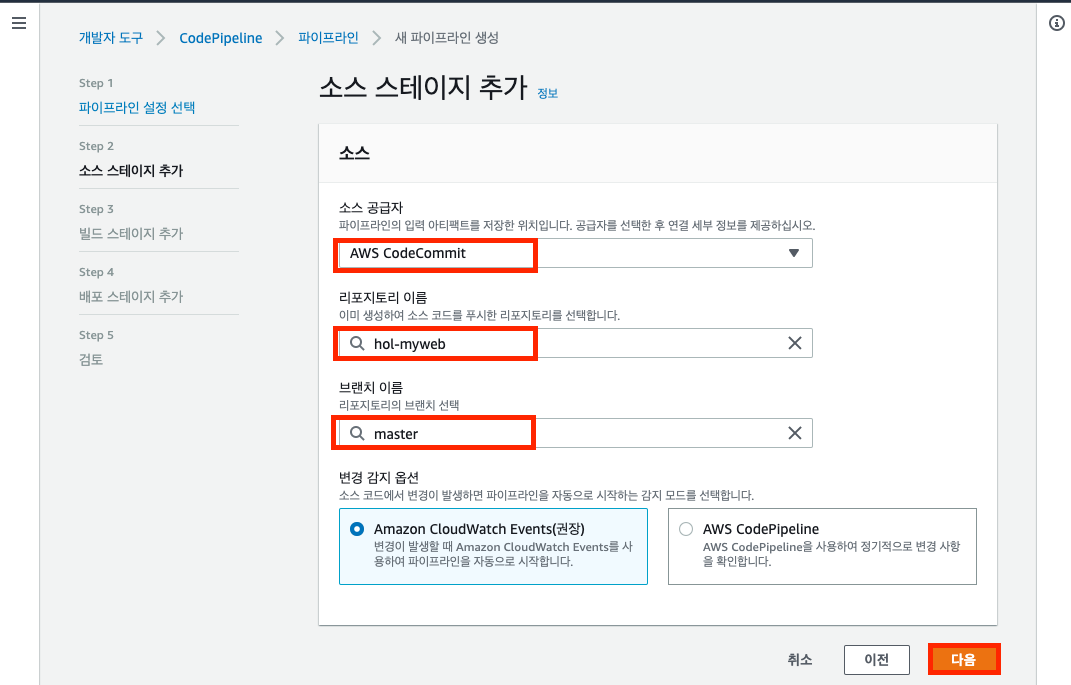Go to 파이프라인 breadcrumb
This screenshot has height=685, width=1071.
[328, 38]
